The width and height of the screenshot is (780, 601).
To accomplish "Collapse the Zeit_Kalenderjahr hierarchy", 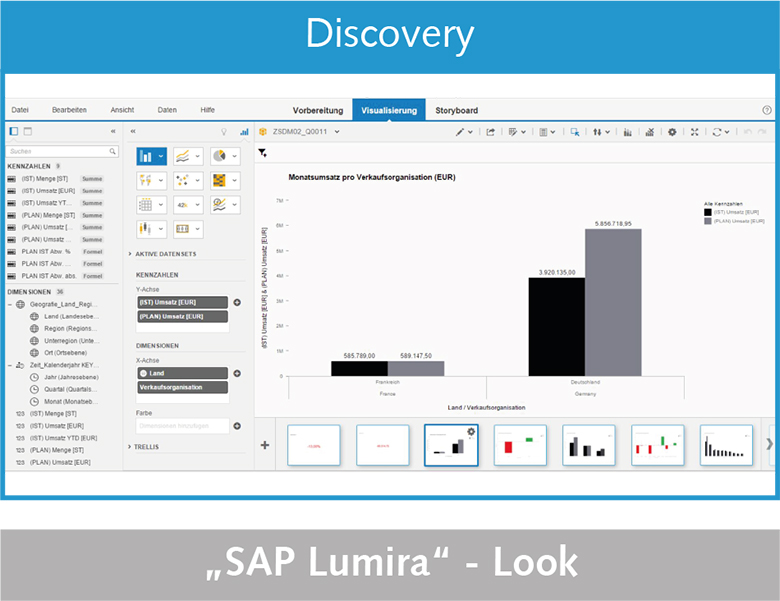I will [x=10, y=365].
